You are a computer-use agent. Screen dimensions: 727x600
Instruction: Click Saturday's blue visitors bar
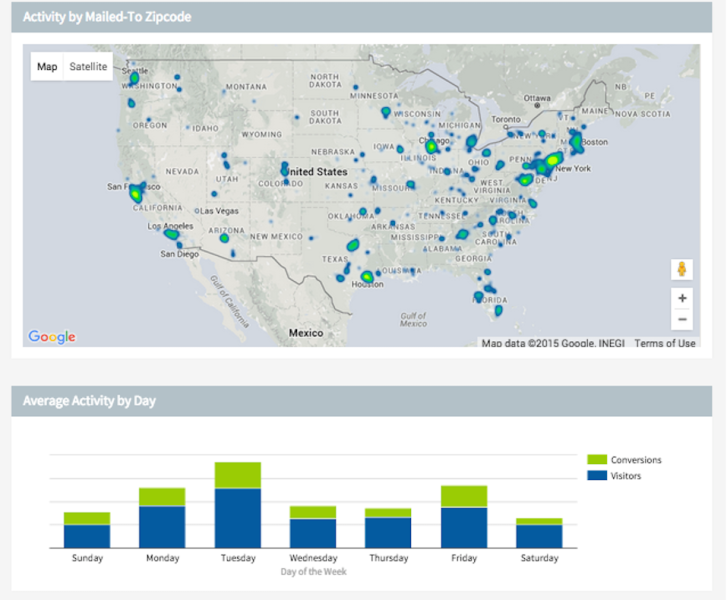[x=539, y=536]
